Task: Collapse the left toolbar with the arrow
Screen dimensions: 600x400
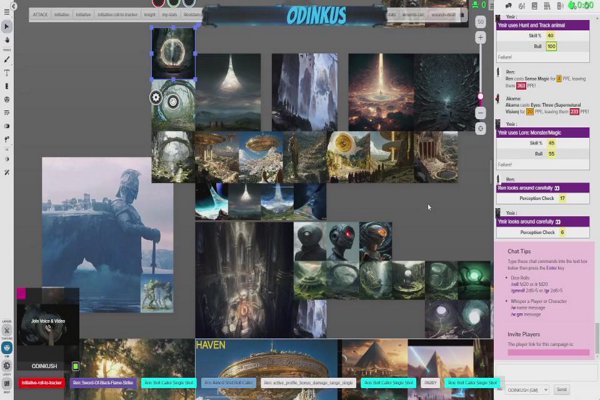Action: (14, 6)
